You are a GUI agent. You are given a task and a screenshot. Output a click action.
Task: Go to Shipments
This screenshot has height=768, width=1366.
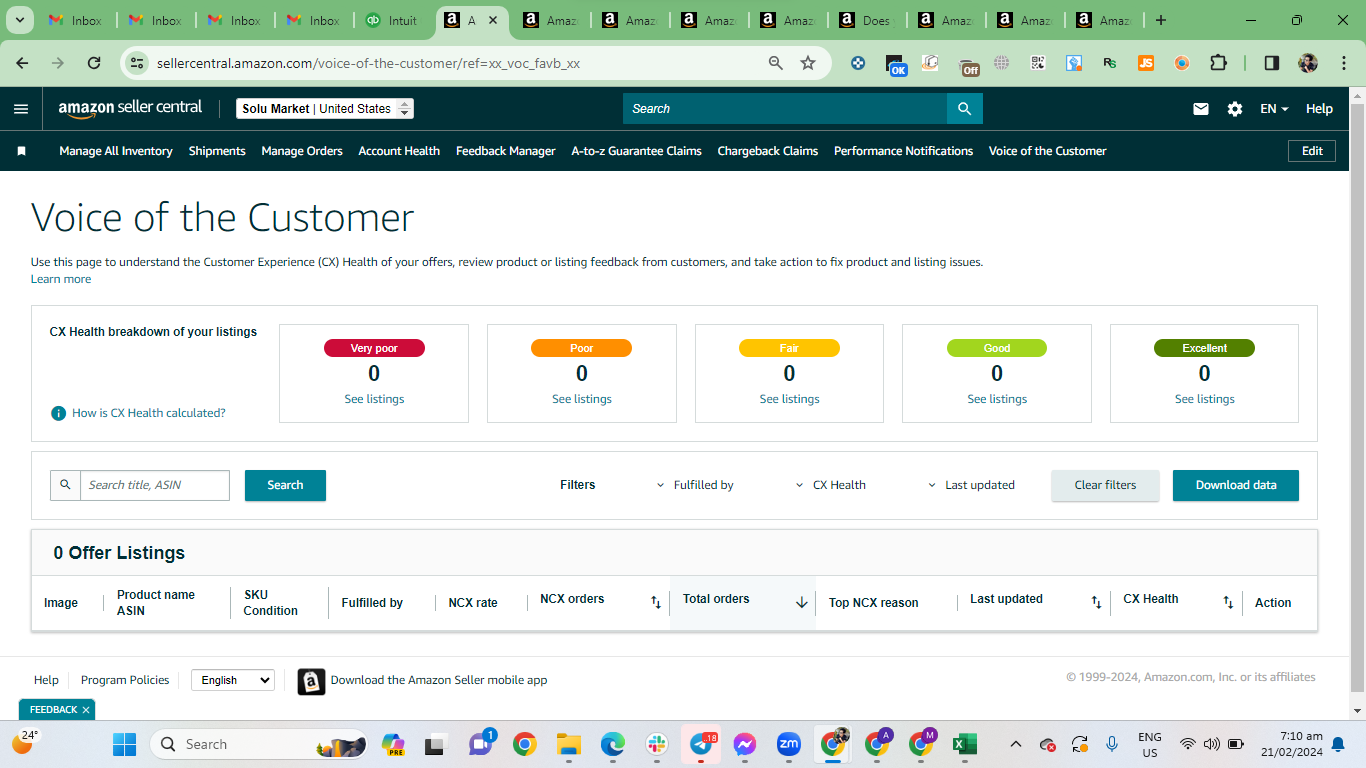217,151
